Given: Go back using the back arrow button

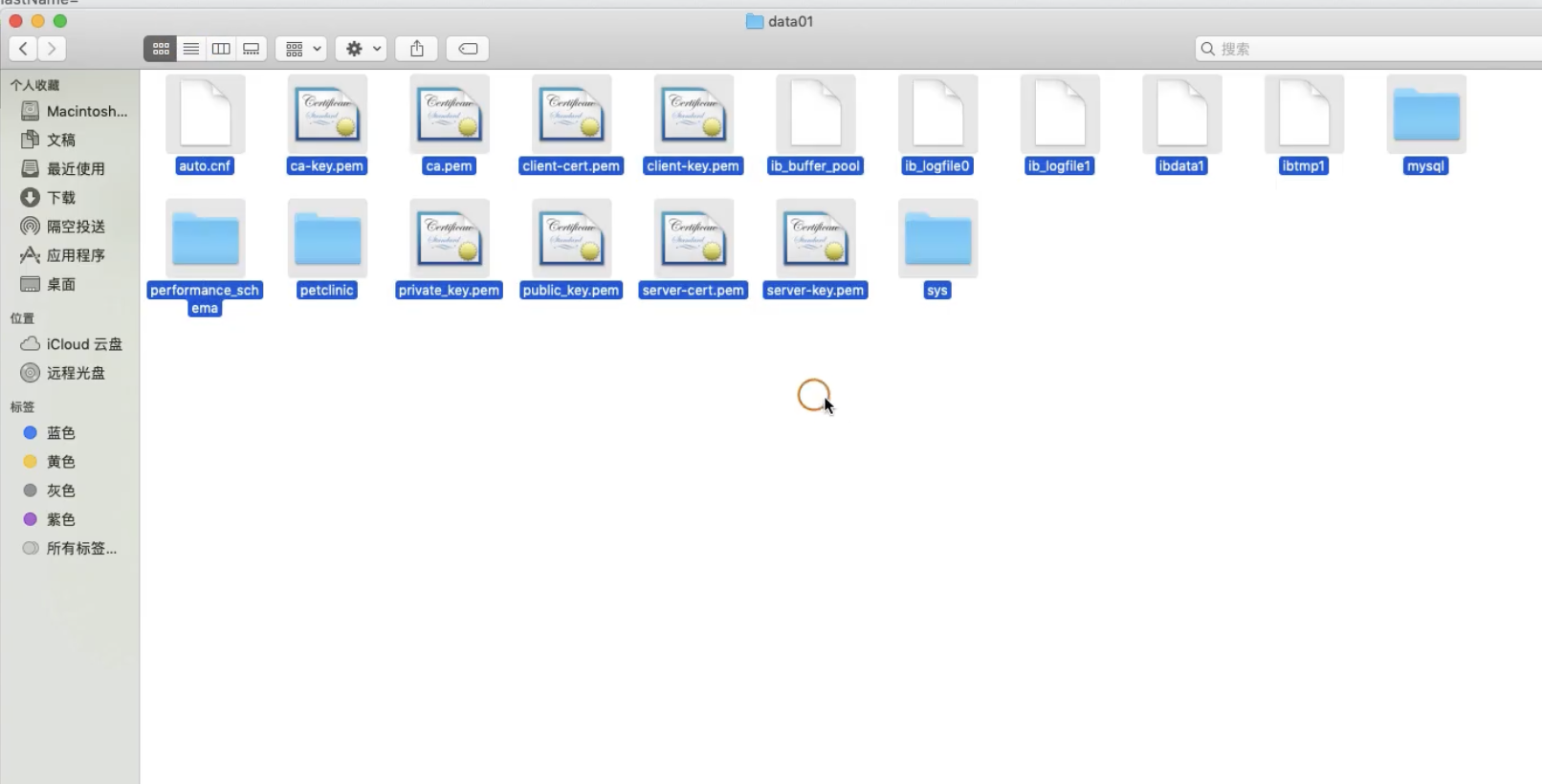Looking at the screenshot, I should tap(23, 49).
